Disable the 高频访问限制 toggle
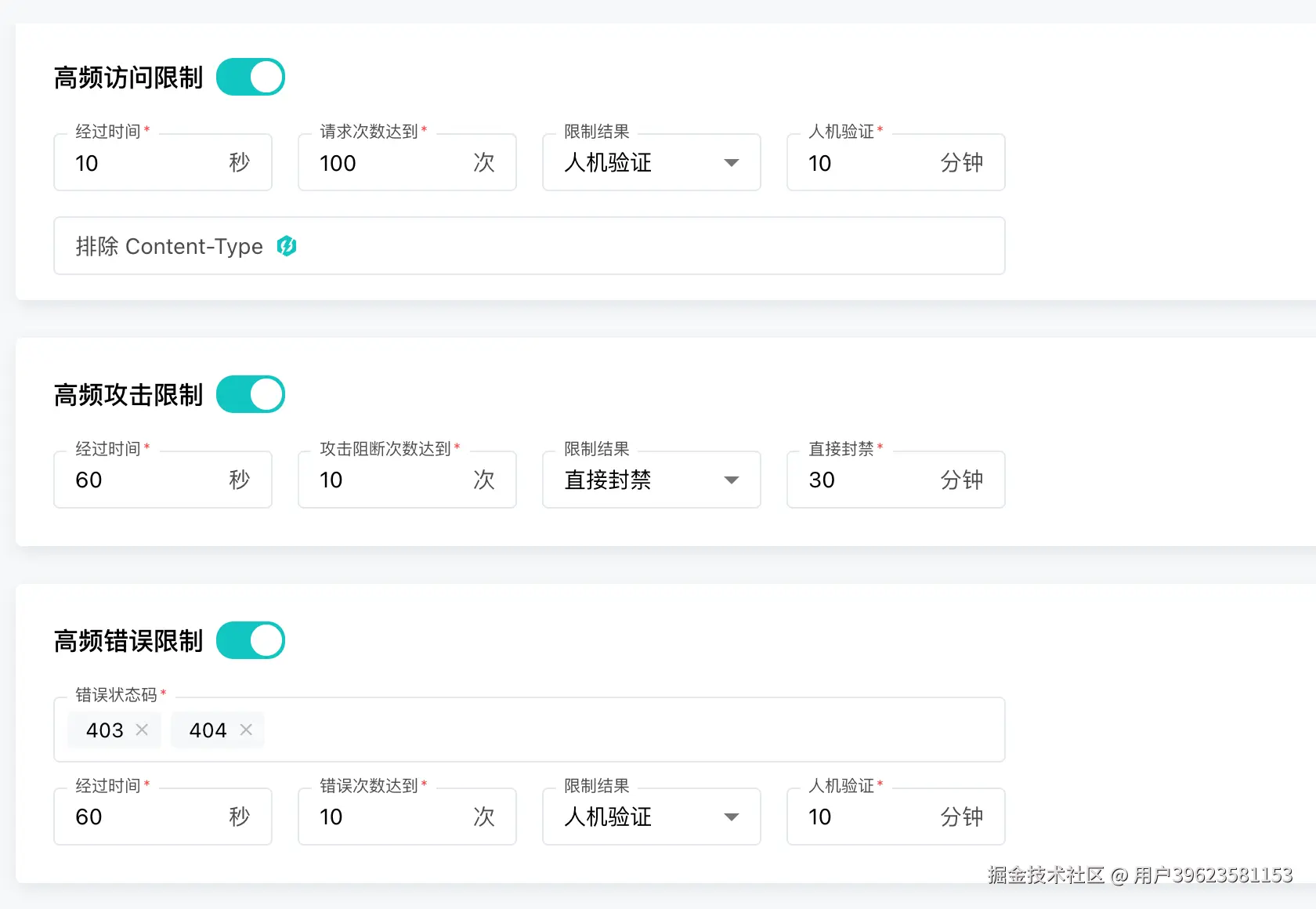Screen dimensions: 1316x909 [251, 78]
